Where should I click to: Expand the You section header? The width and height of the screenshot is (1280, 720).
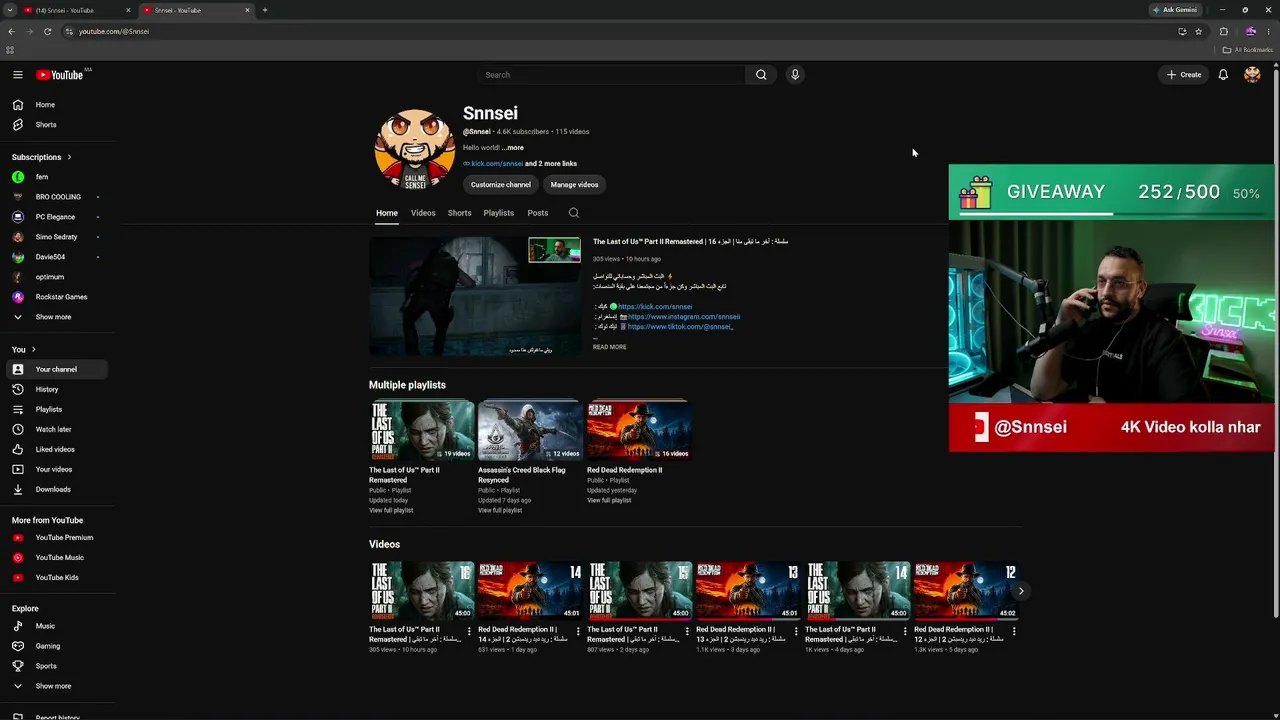coord(24,349)
